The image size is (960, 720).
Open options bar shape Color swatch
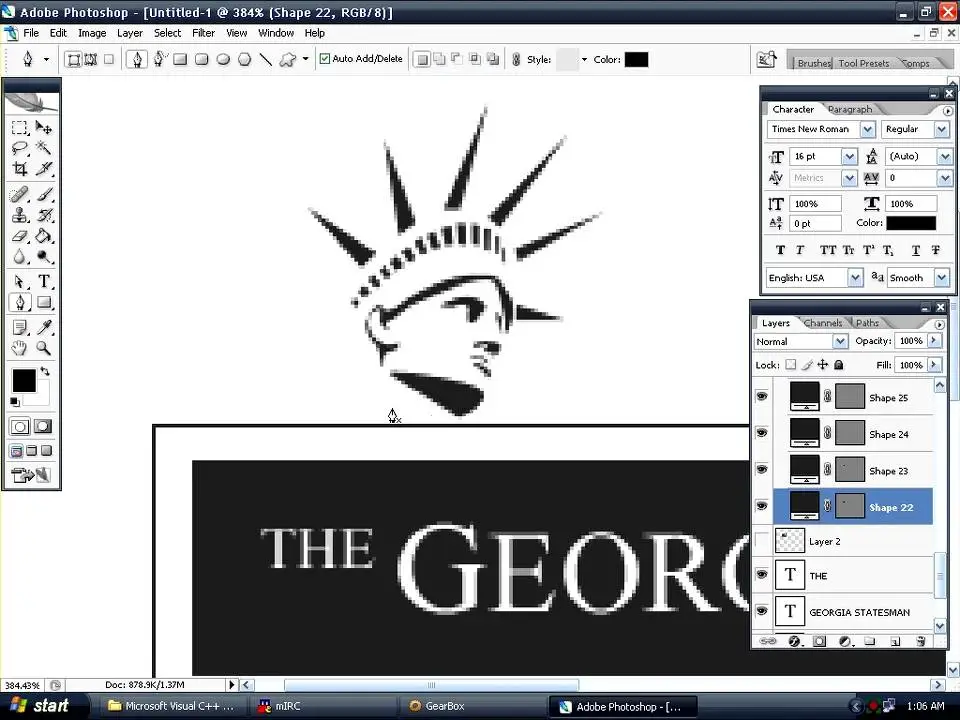(636, 59)
